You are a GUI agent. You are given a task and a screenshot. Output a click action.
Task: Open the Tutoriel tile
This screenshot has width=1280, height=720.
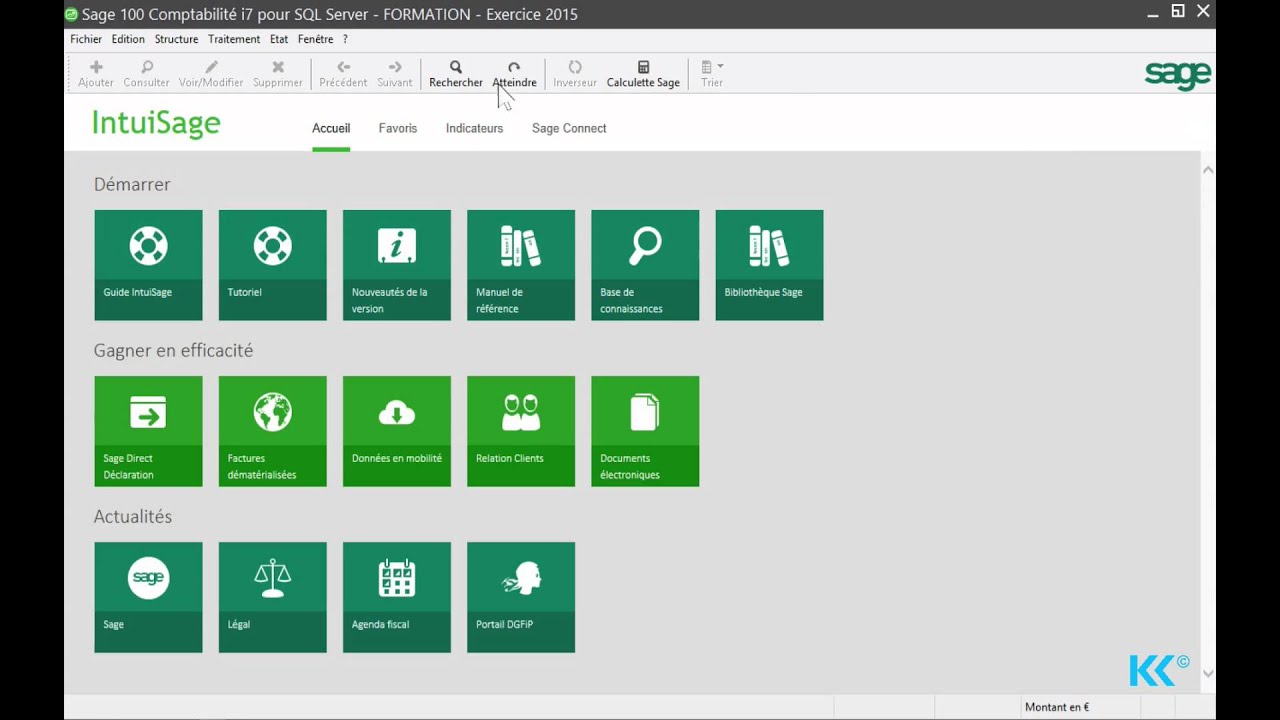click(x=272, y=265)
